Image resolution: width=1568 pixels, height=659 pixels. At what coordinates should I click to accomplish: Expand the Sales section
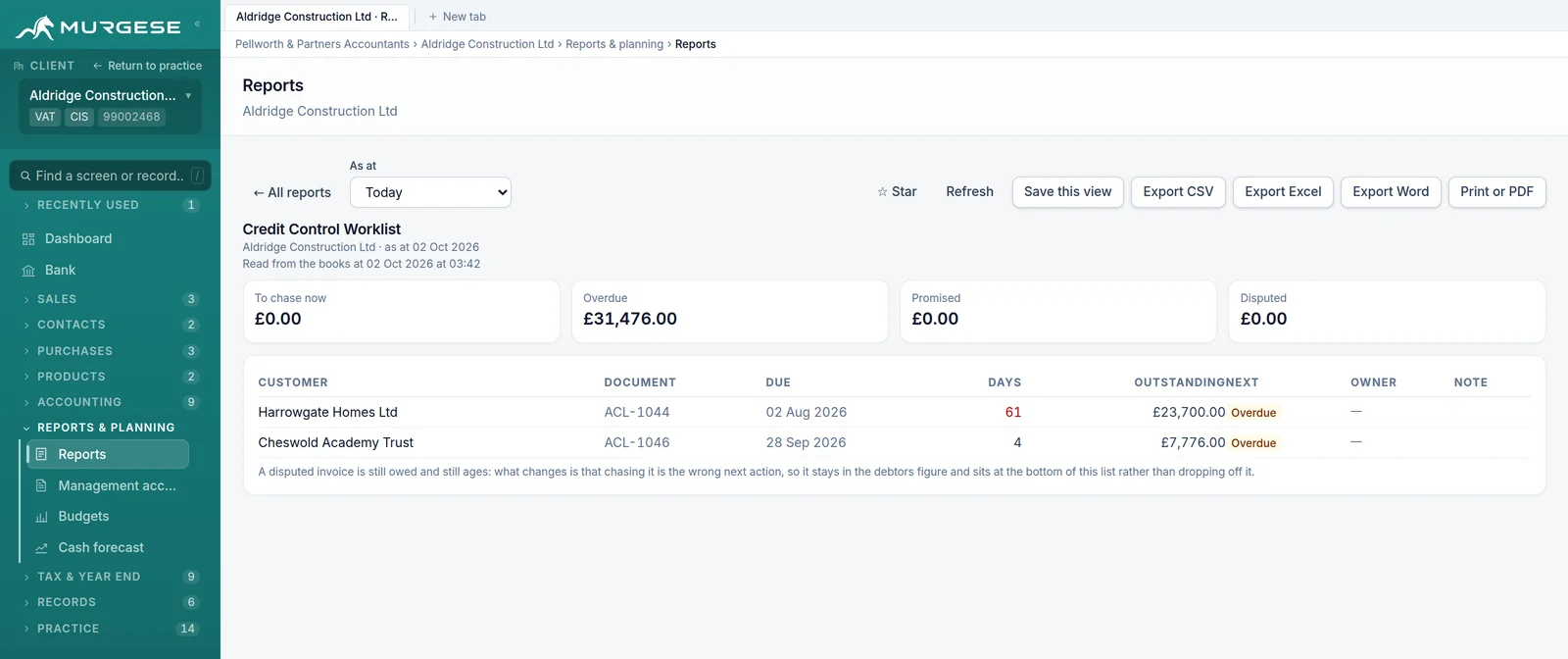(111, 299)
